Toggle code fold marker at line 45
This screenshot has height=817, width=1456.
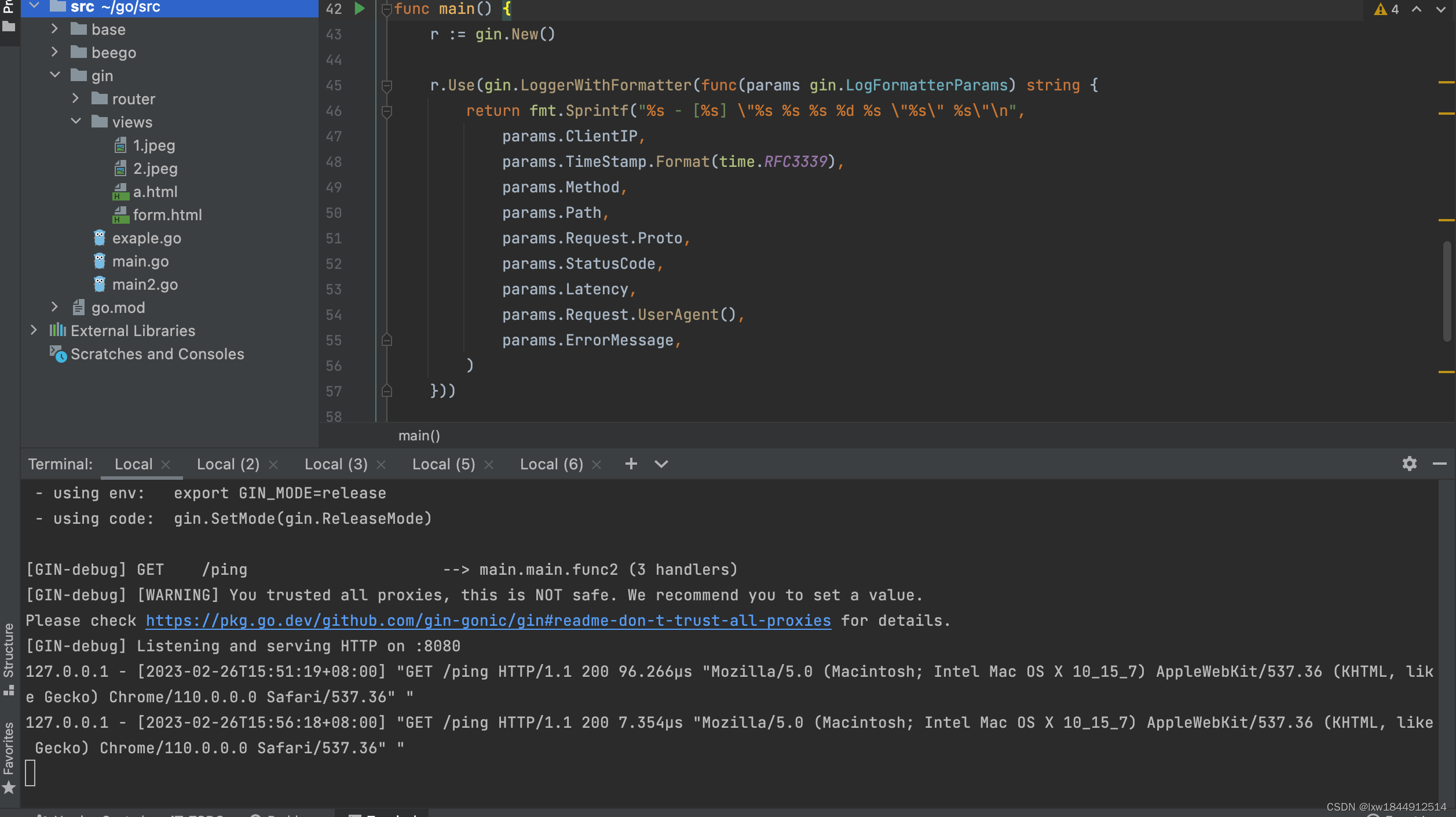coord(387,86)
